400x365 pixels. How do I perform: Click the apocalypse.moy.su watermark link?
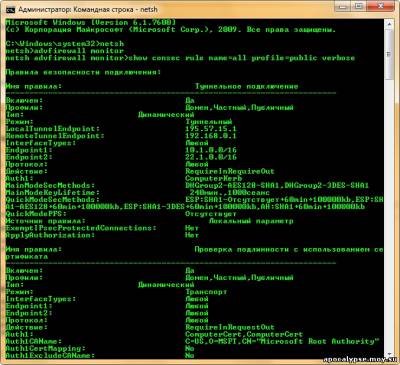point(361,360)
